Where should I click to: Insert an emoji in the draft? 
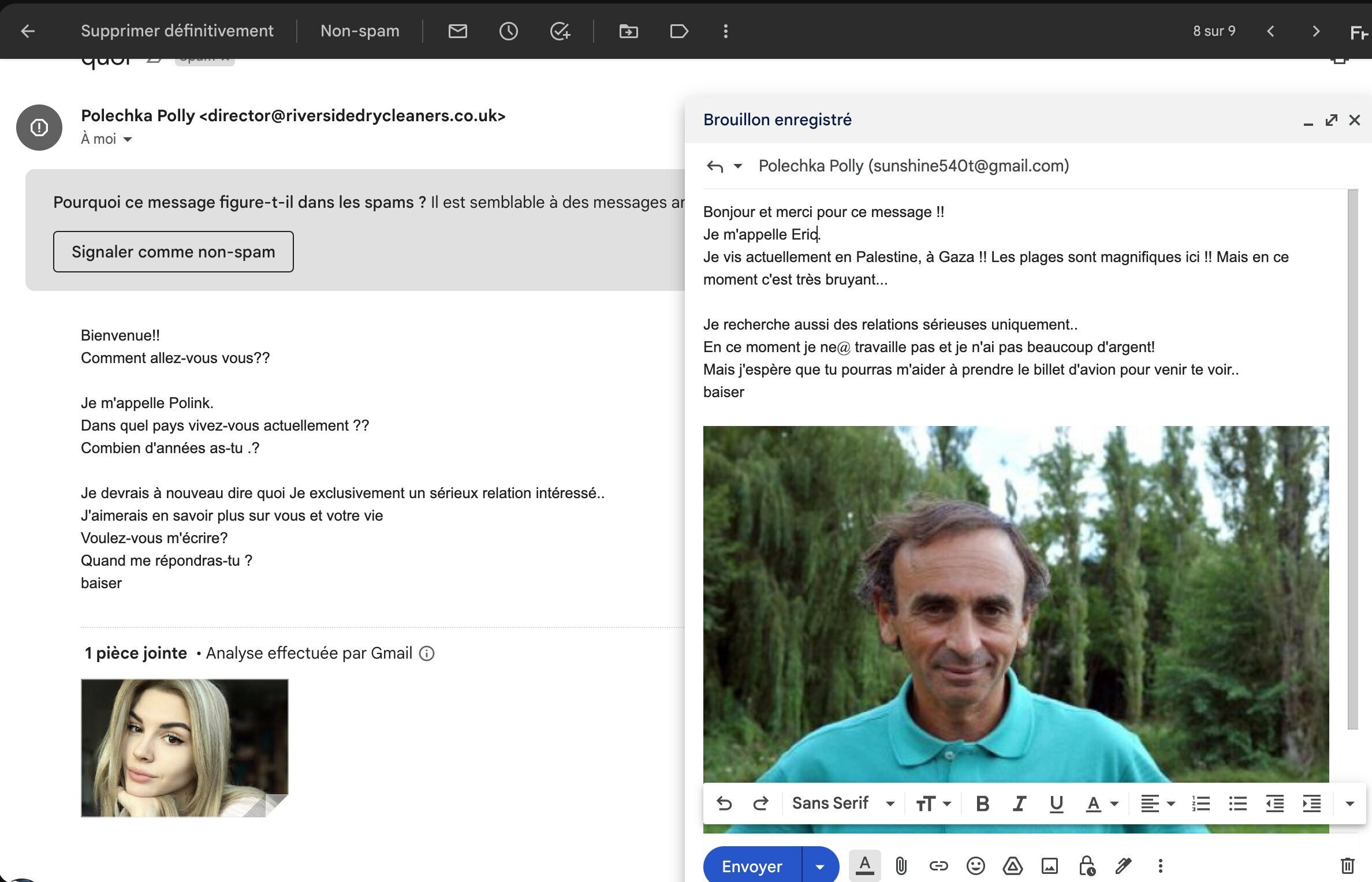click(975, 866)
